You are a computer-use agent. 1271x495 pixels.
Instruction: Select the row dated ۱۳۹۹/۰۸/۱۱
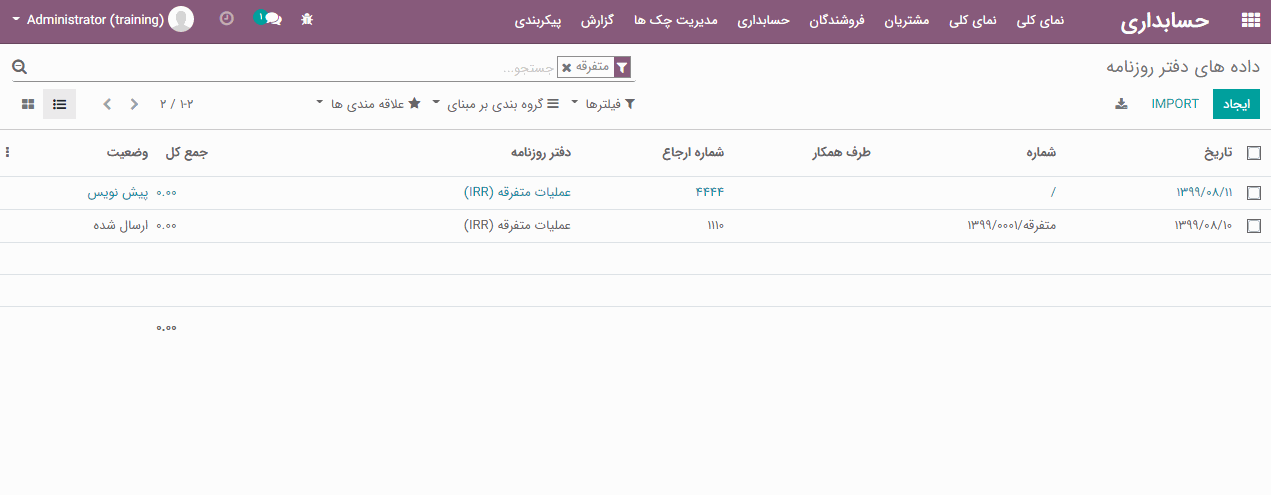pyautogui.click(x=1254, y=193)
